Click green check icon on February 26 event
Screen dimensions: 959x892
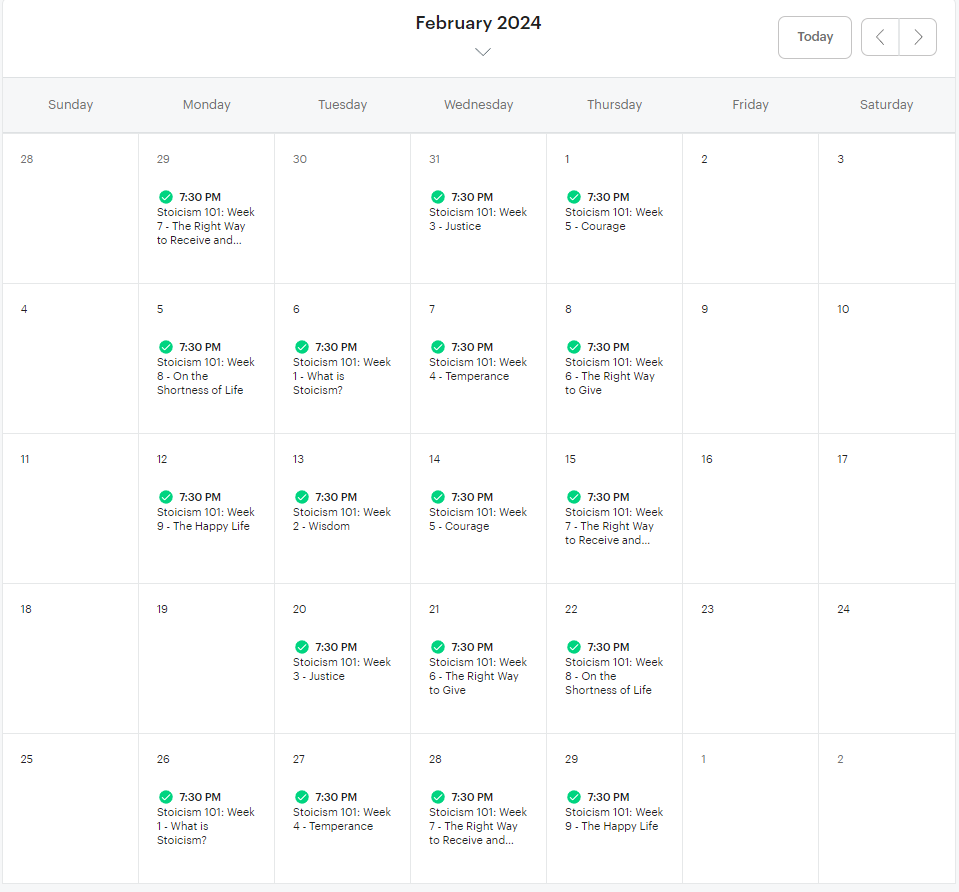[166, 797]
